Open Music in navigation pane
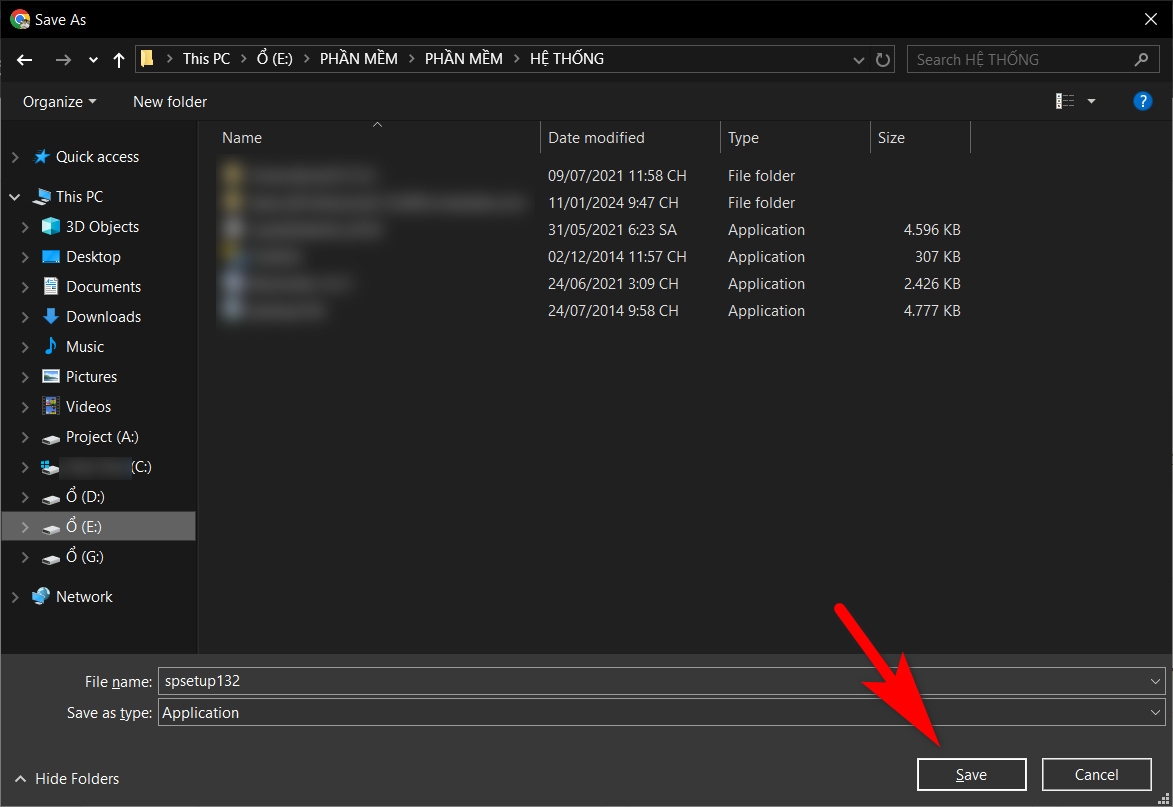1173x807 pixels. [x=85, y=346]
